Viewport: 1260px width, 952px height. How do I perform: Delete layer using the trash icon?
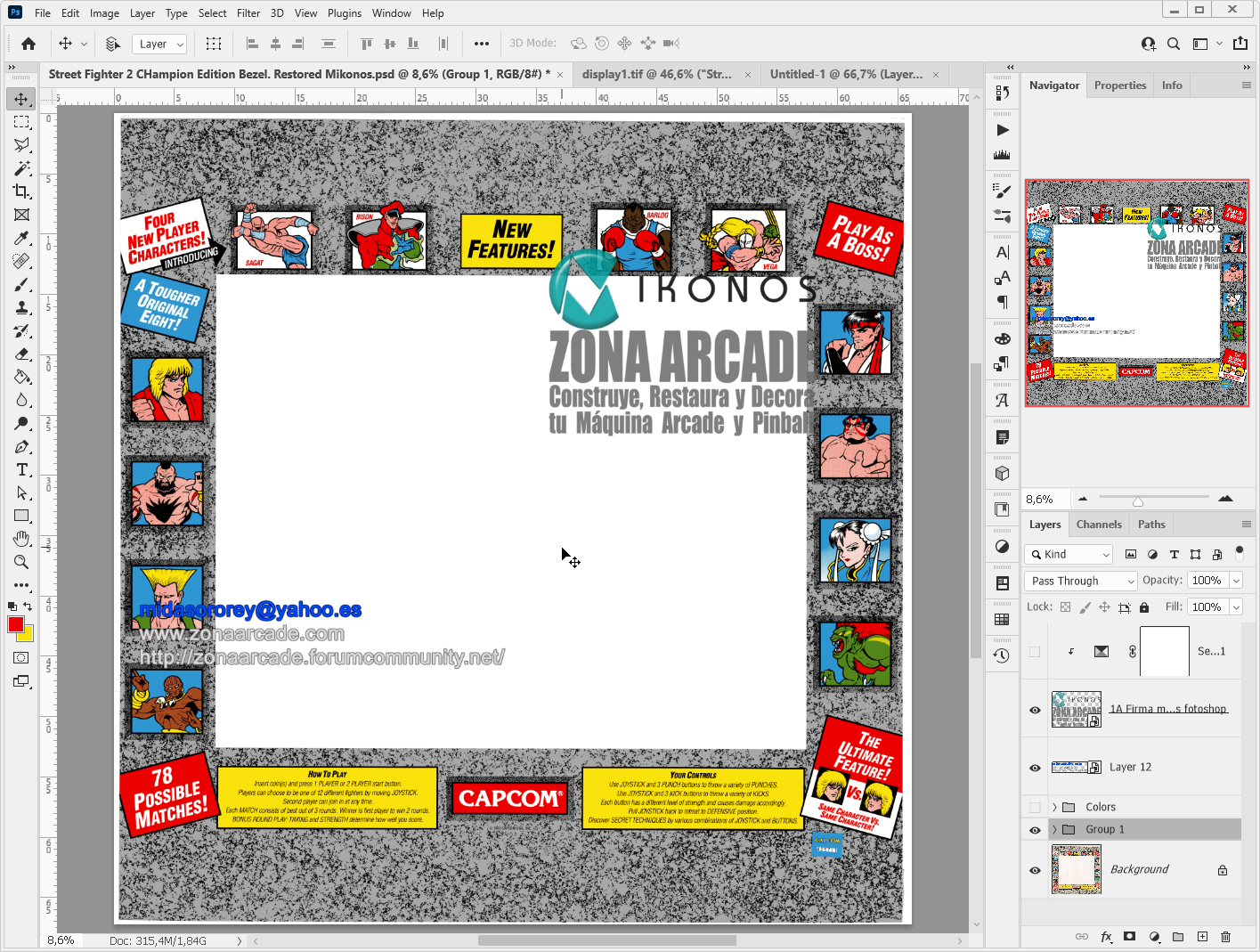tap(1225, 936)
